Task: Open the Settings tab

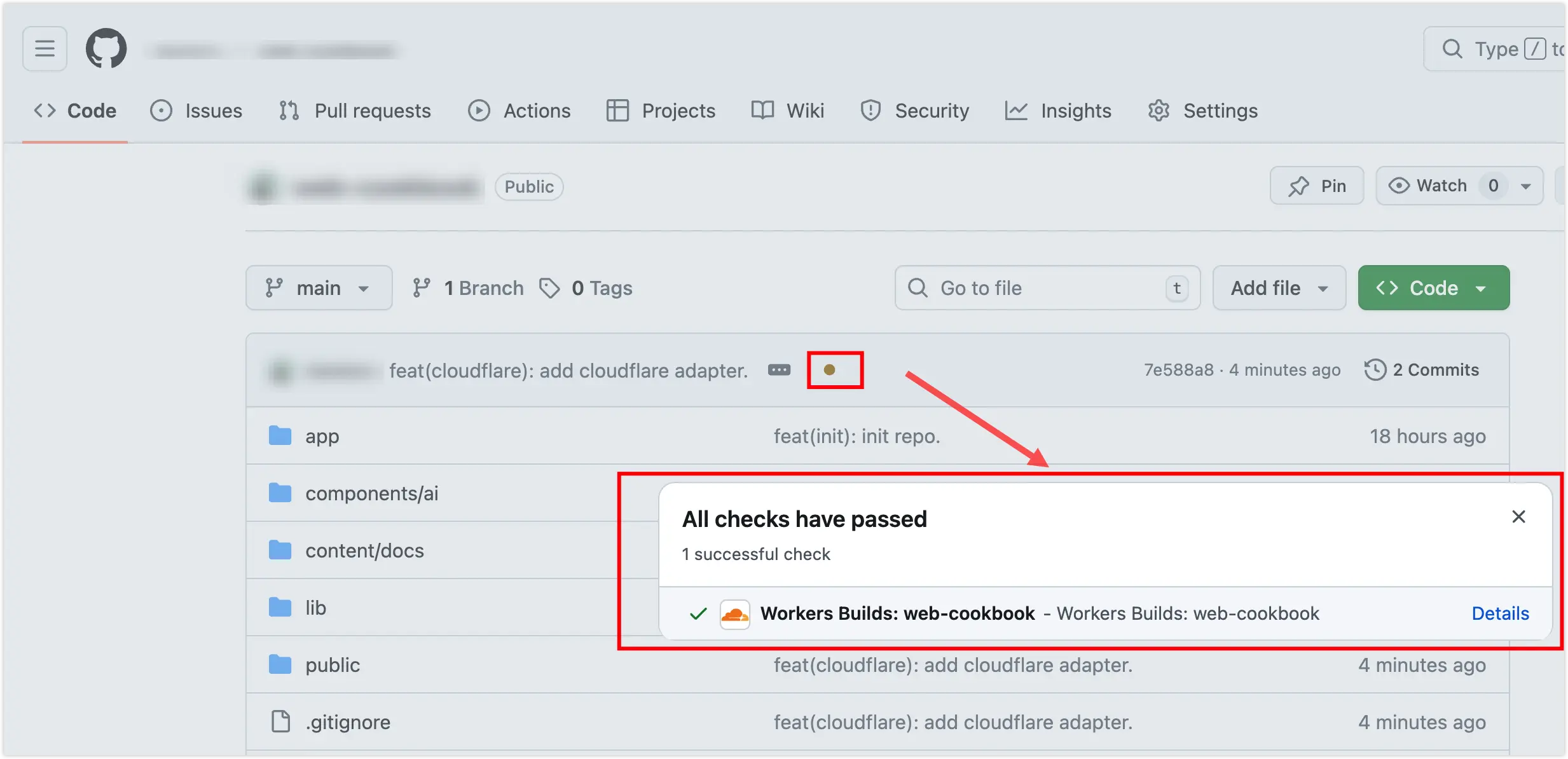Action: [x=1203, y=111]
